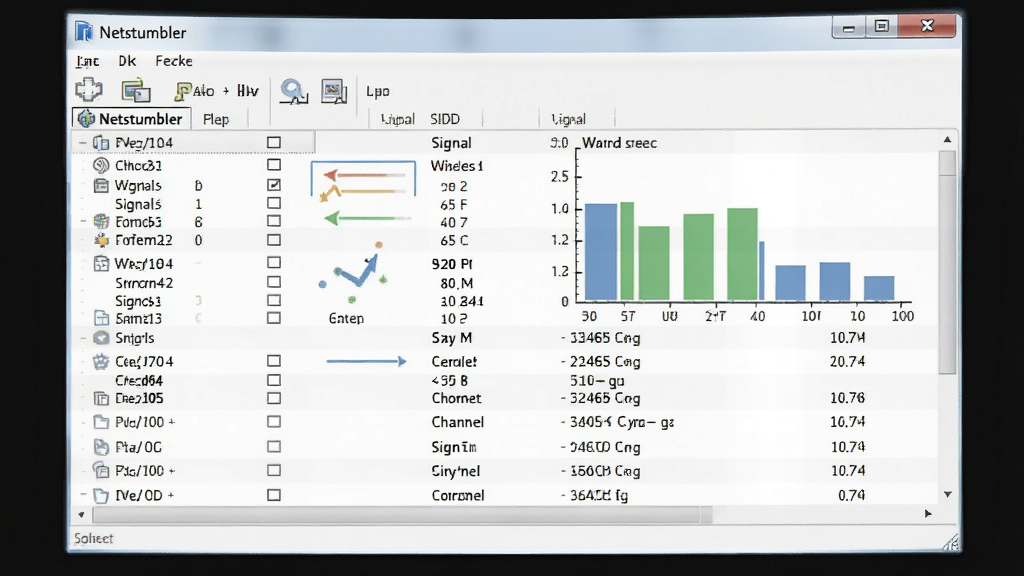Click the magnifier search toolbar icon
The image size is (1024, 576).
(294, 91)
